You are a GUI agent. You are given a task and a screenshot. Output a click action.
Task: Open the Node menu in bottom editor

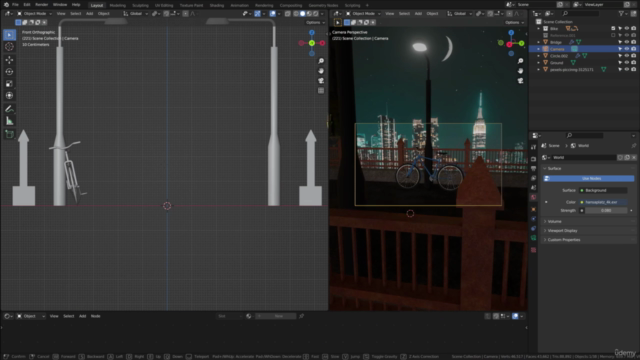(95, 316)
